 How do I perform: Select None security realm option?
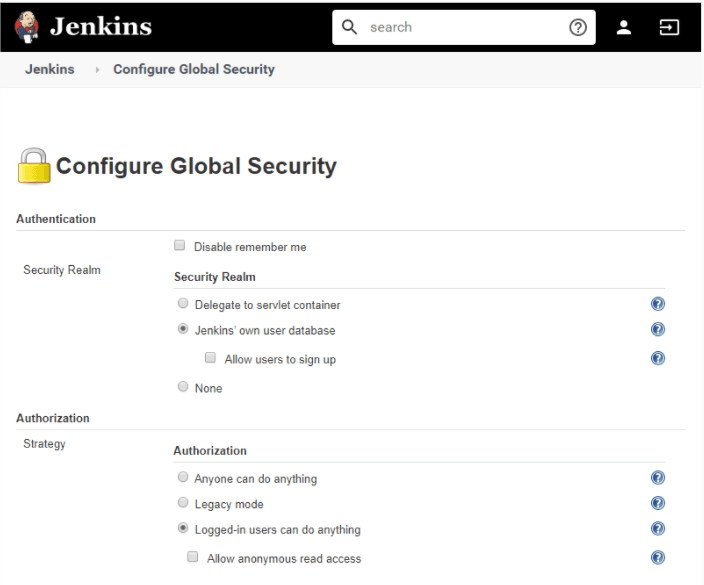182,387
